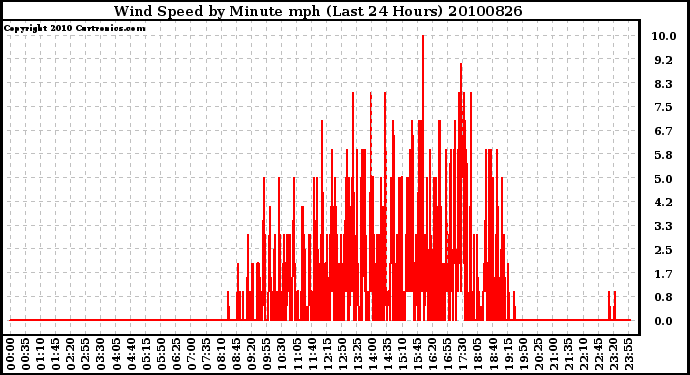690x375 pixels.
Task: Pick the "07:00" time label
Action: (x=191, y=354)
